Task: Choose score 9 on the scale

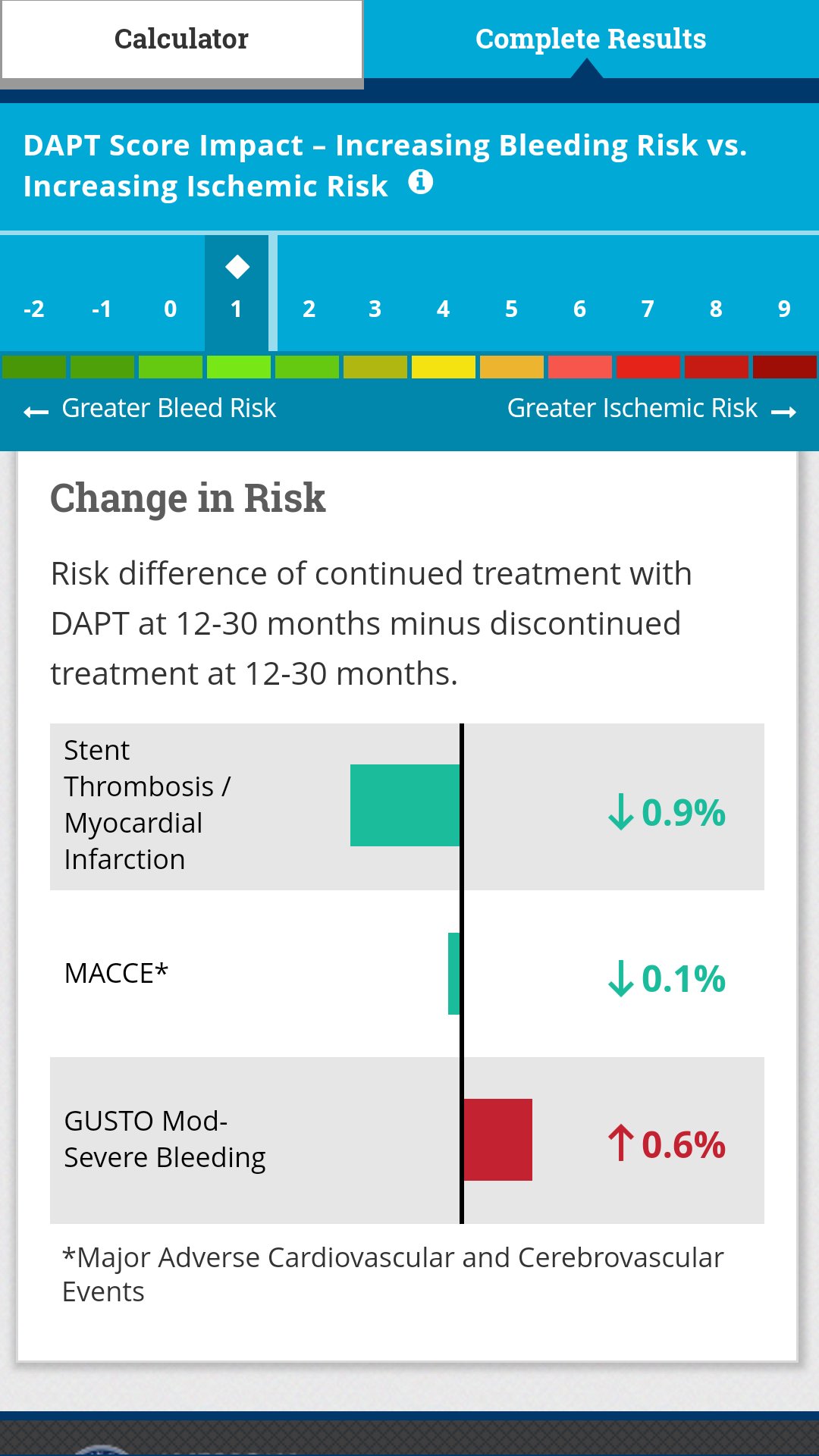Action: [x=784, y=309]
